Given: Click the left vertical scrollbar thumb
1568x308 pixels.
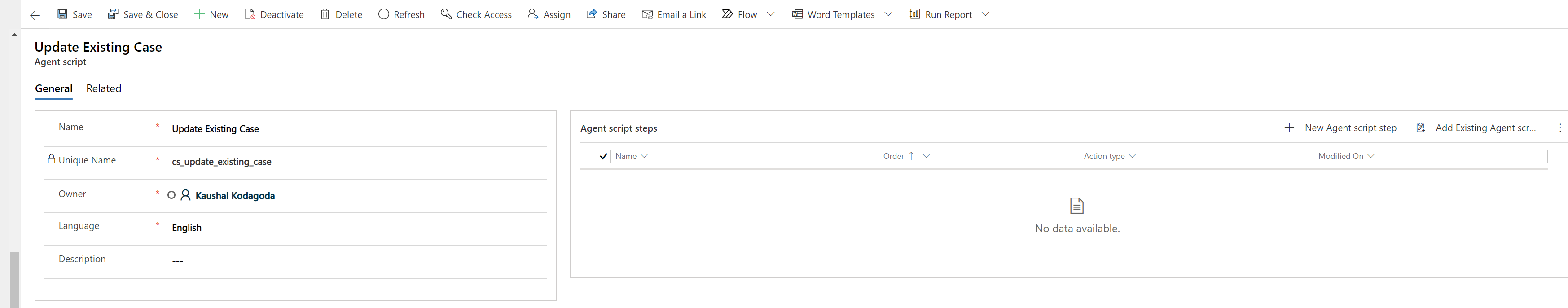Looking at the screenshot, I should point(15,279).
